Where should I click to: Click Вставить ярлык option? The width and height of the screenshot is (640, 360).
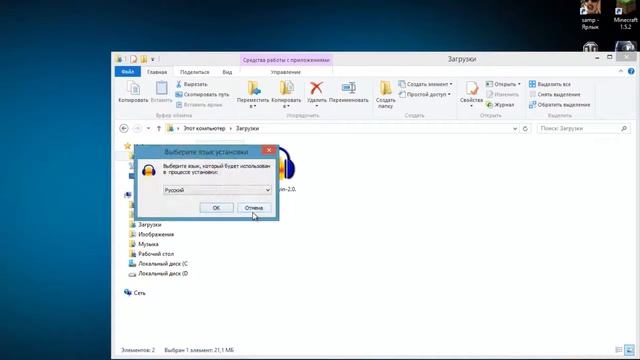pyautogui.click(x=199, y=105)
